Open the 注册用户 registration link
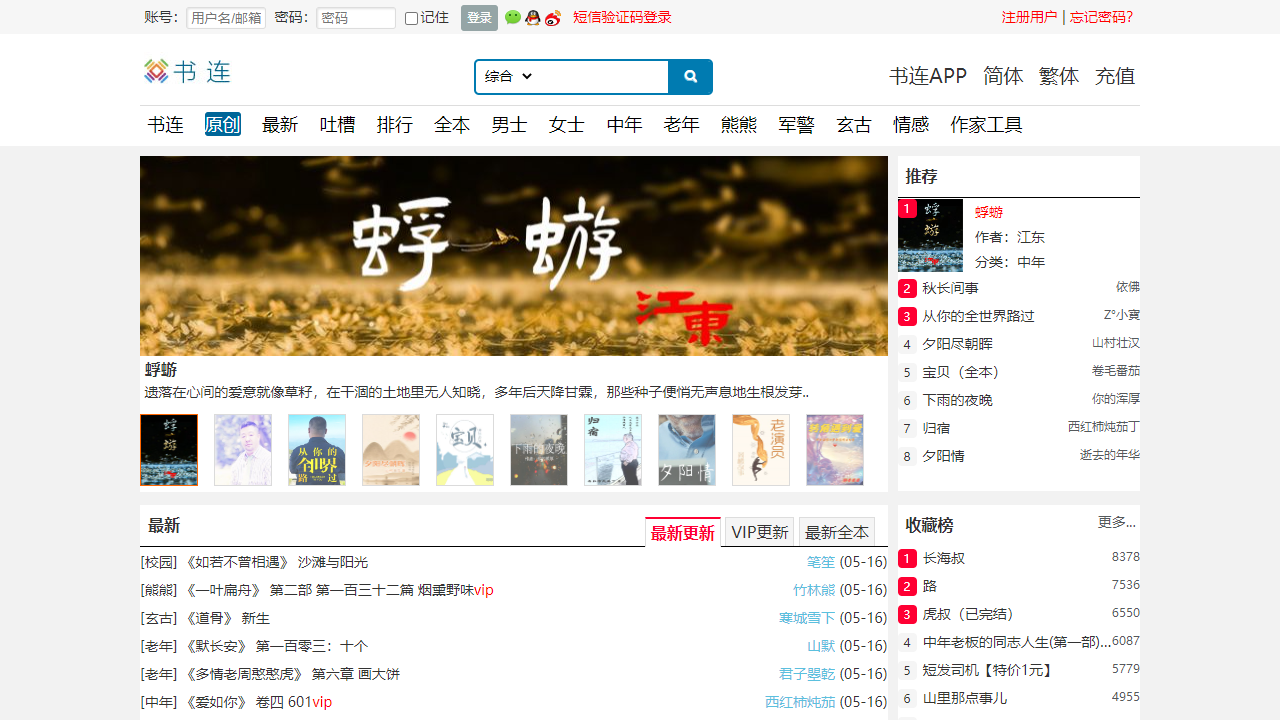The height and width of the screenshot is (720, 1280). tap(1029, 17)
